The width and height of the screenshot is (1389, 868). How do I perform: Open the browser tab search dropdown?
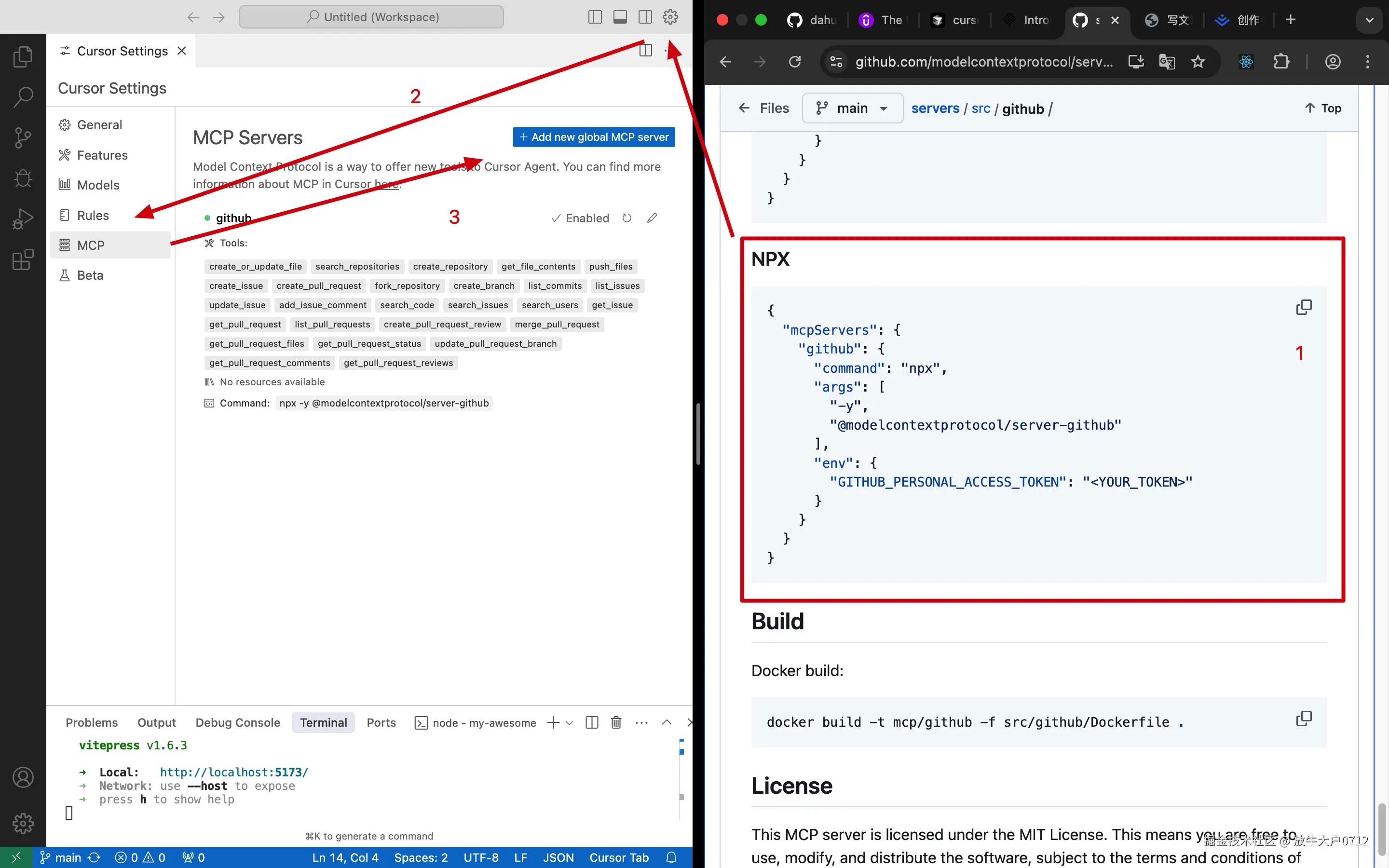coord(1370,20)
